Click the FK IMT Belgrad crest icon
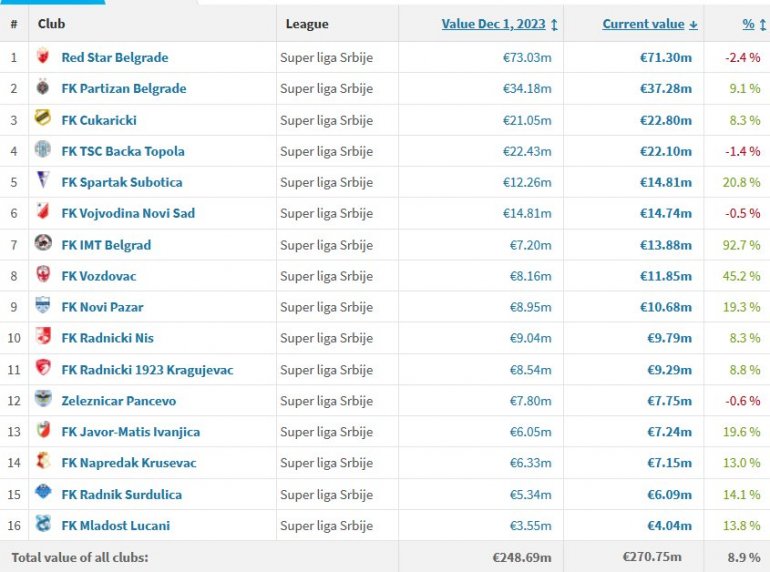This screenshot has width=770, height=572. (x=43, y=244)
